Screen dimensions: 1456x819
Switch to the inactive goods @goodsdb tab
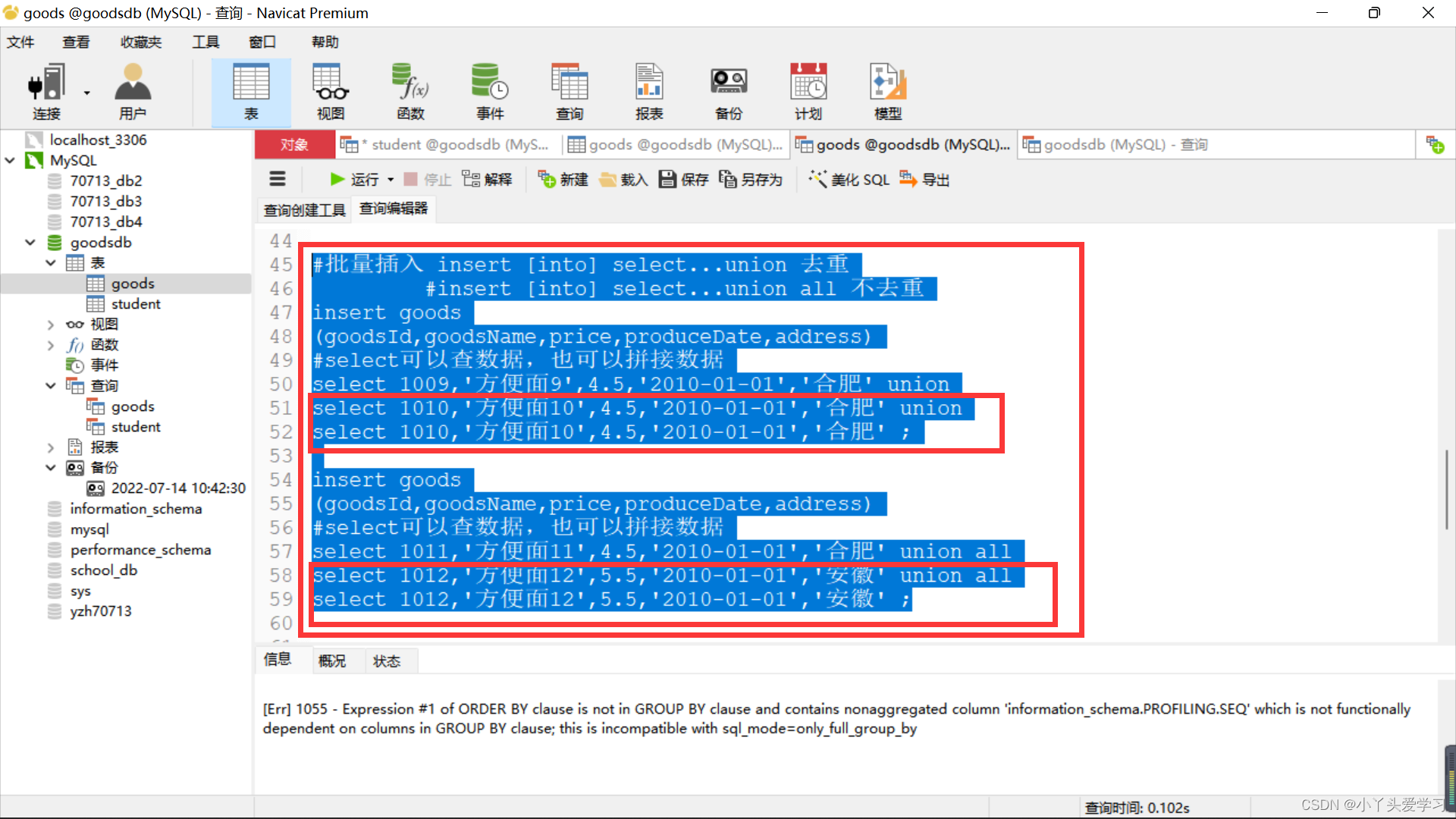pyautogui.click(x=676, y=144)
